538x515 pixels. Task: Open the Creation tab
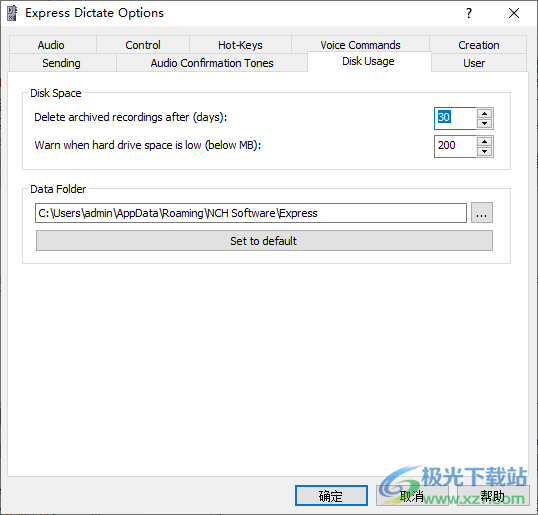coord(478,45)
